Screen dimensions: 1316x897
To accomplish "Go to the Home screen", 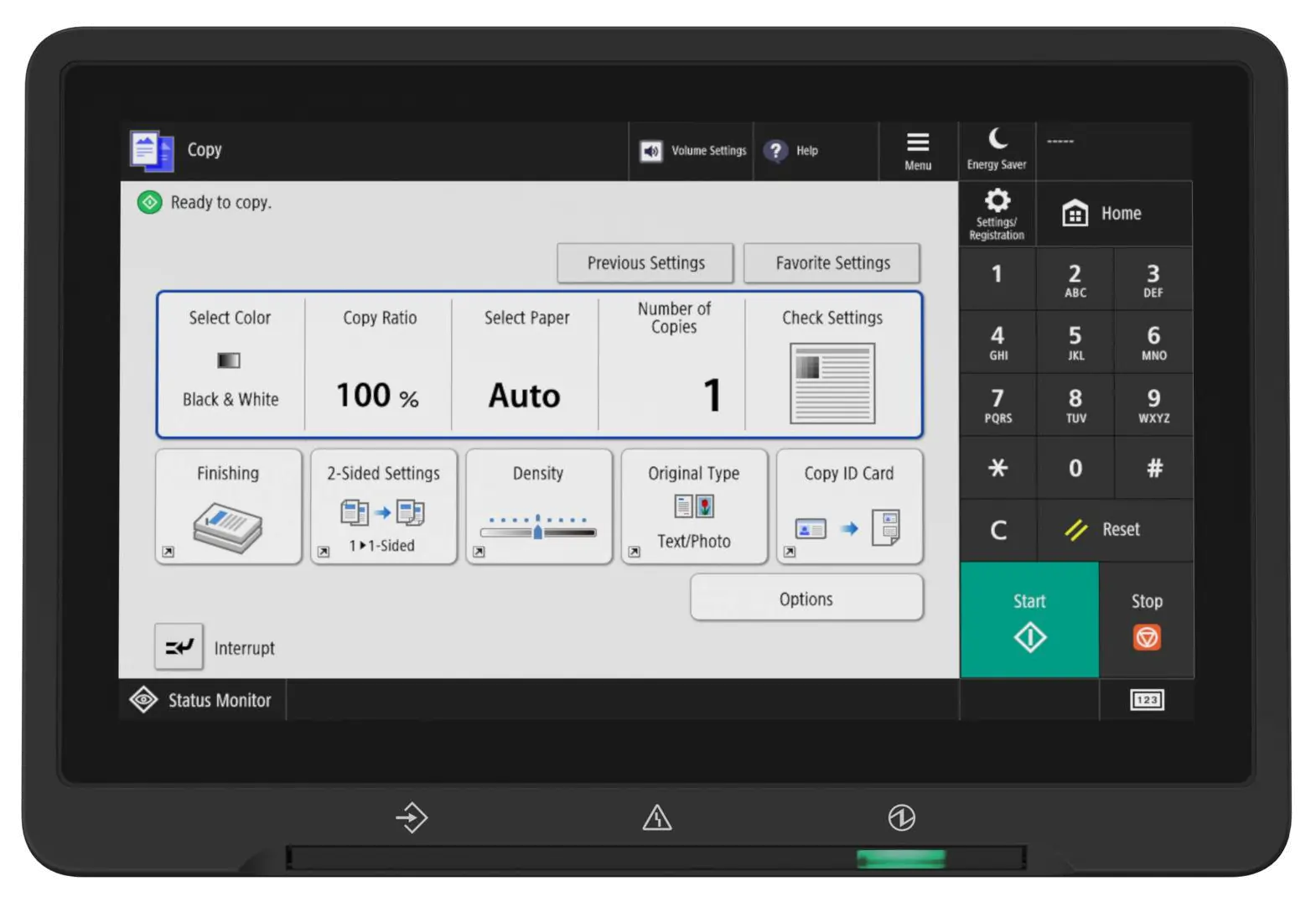I will click(1114, 214).
